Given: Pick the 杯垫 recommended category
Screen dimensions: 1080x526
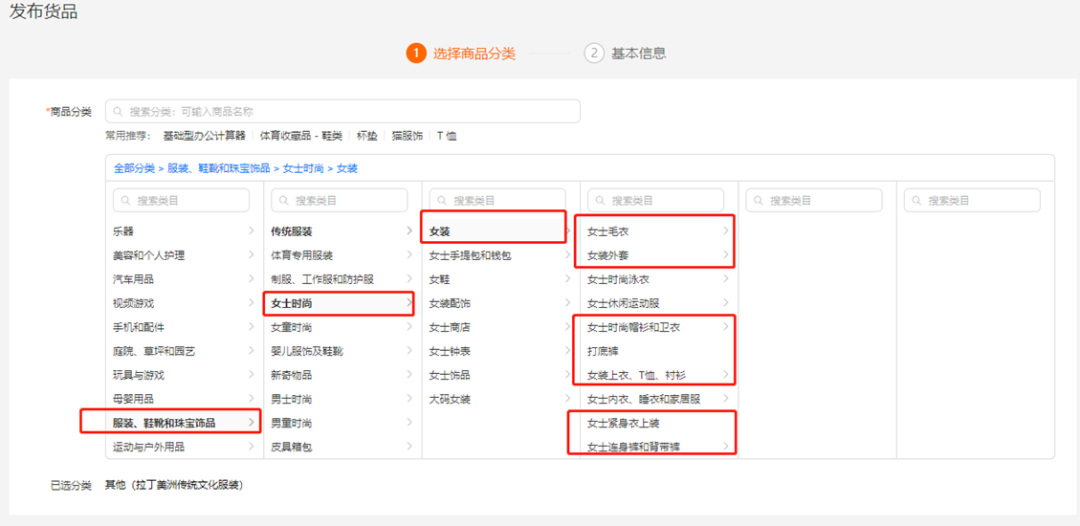Looking at the screenshot, I should pyautogui.click(x=367, y=135).
